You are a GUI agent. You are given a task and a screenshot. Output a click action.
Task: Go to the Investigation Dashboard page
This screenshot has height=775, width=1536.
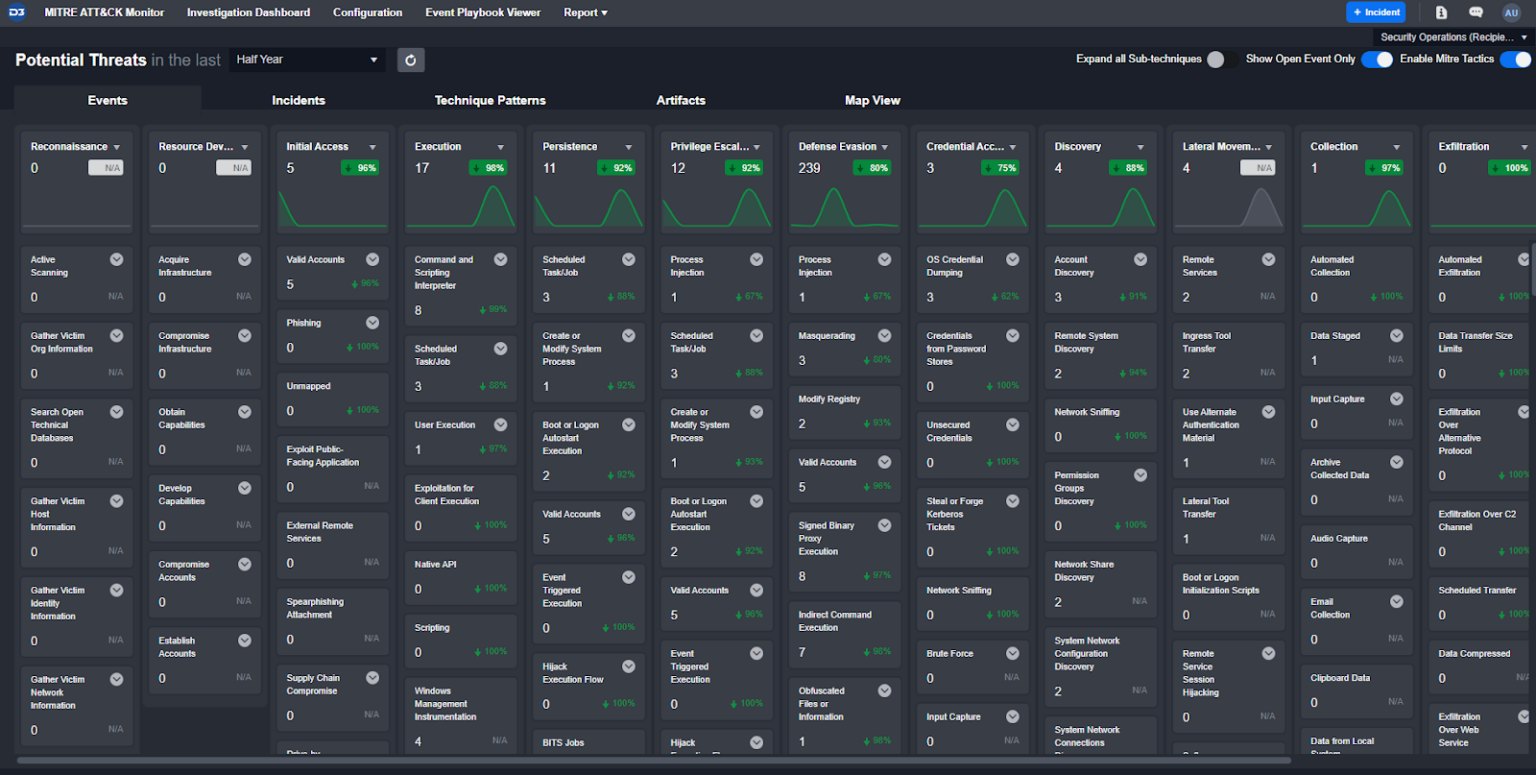point(248,12)
